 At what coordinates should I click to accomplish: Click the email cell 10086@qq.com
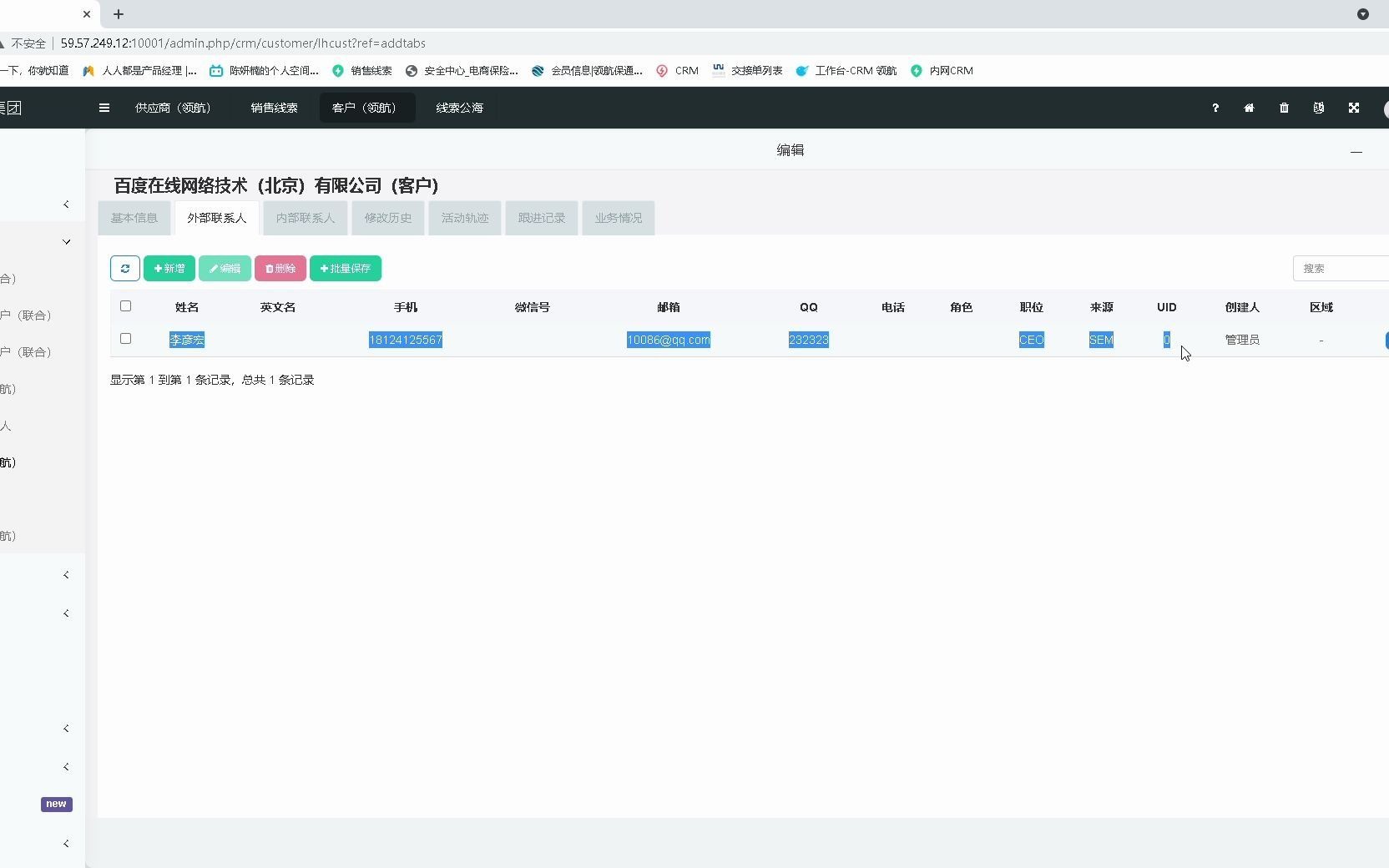coord(669,340)
